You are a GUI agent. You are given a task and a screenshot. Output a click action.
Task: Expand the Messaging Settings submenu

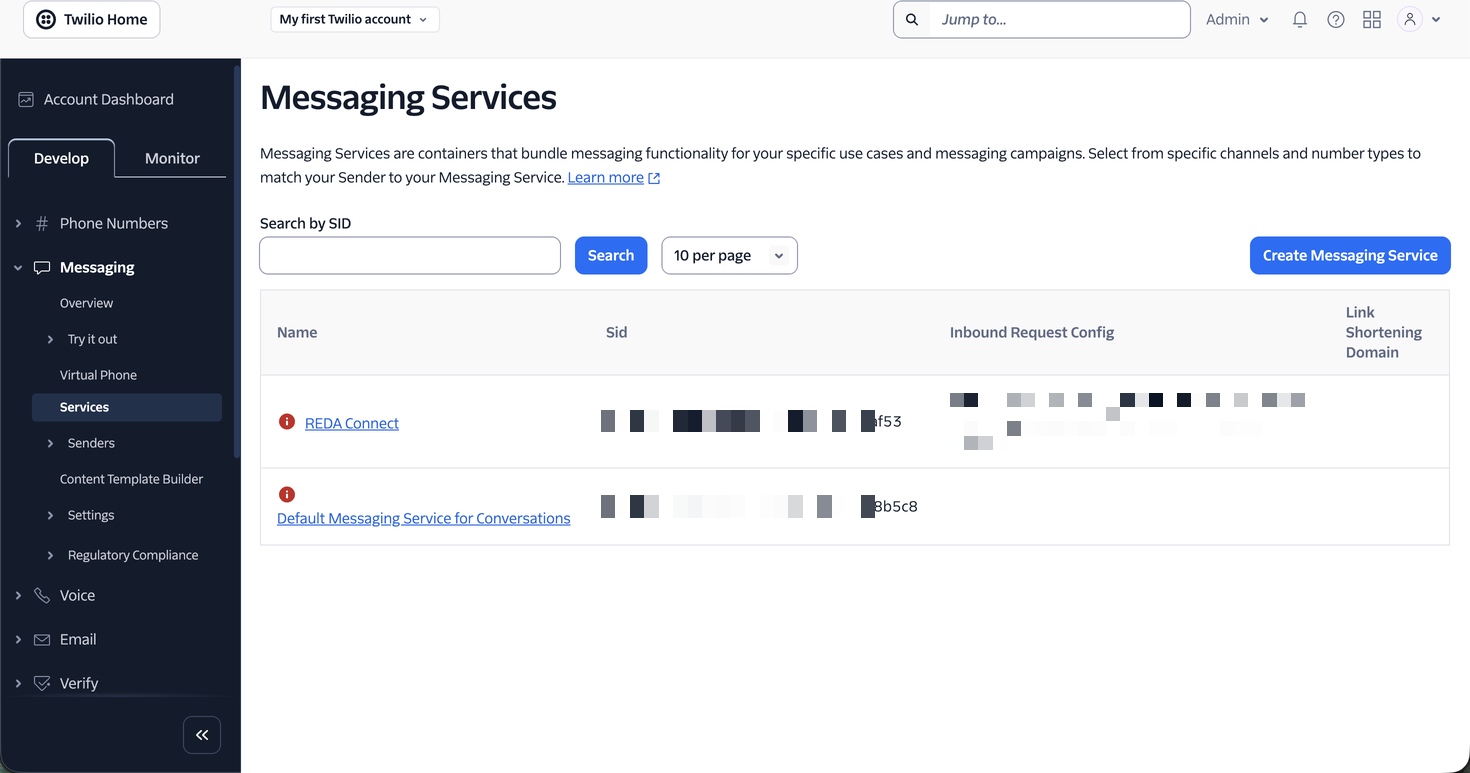(50, 515)
